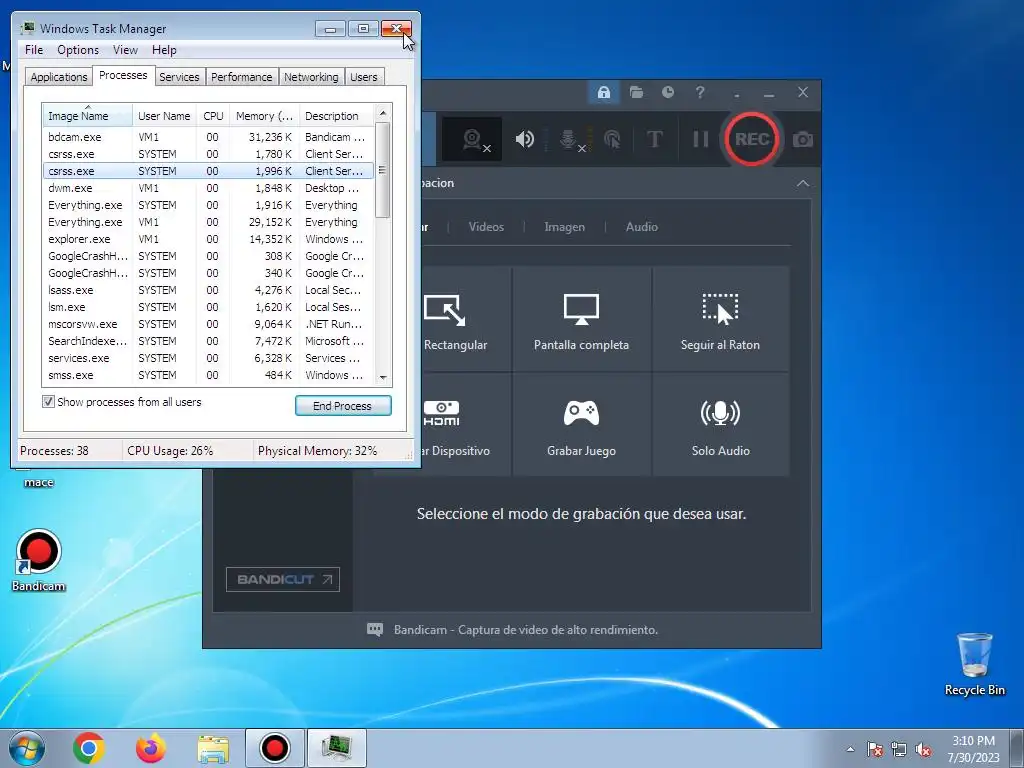
Task: Open Google Chrome from the taskbar
Action: click(89, 748)
